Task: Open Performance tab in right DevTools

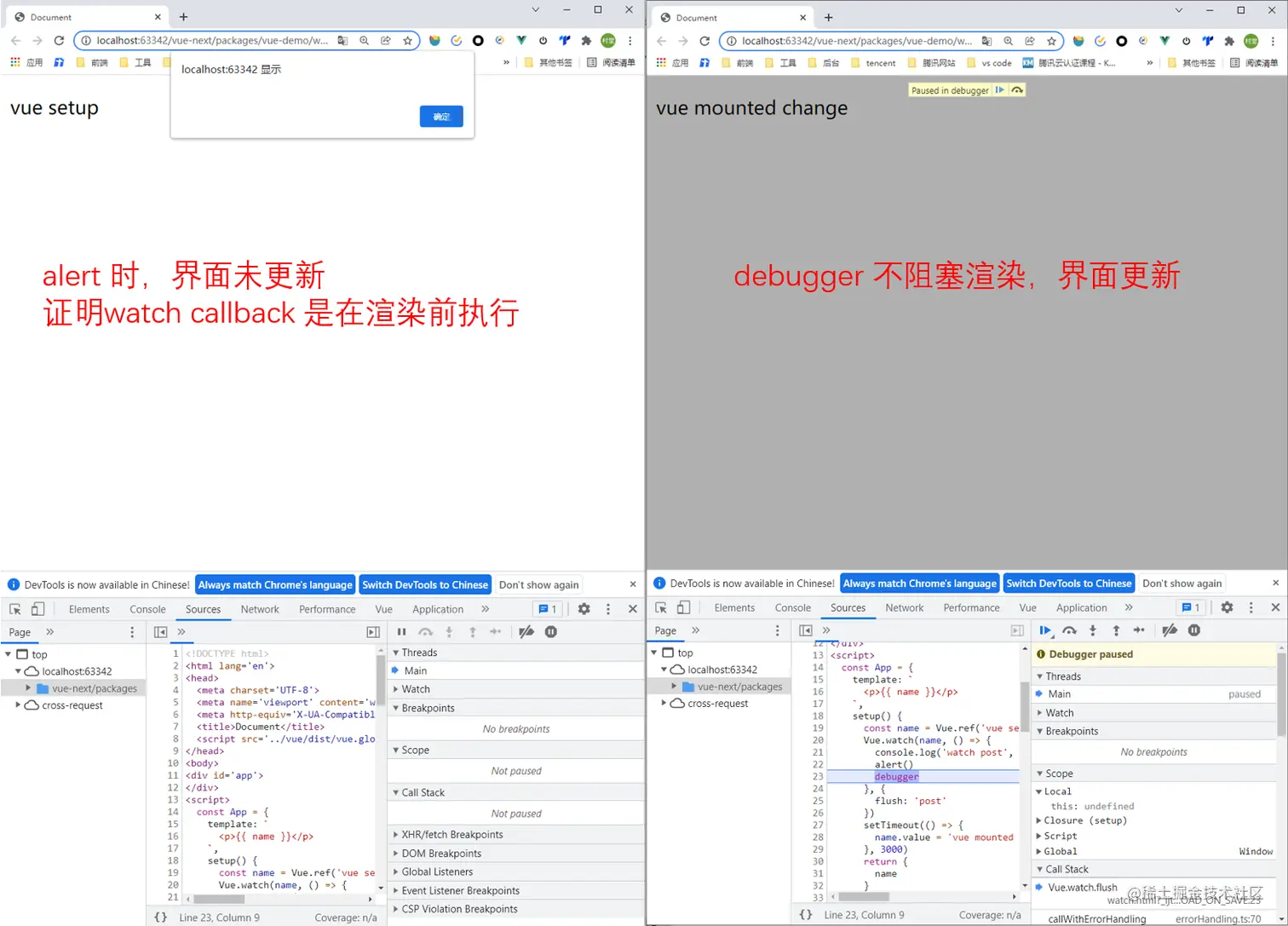Action: coord(971,607)
